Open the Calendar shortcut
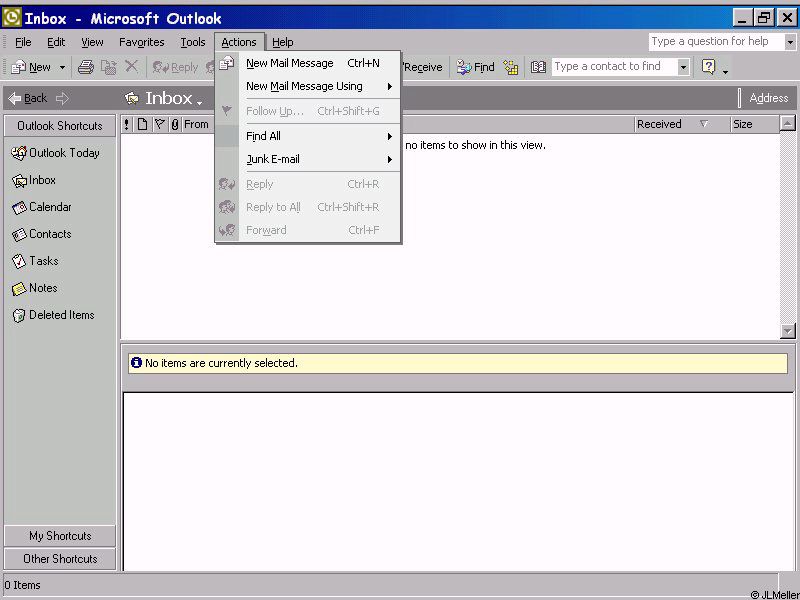800x600 pixels. (41, 207)
